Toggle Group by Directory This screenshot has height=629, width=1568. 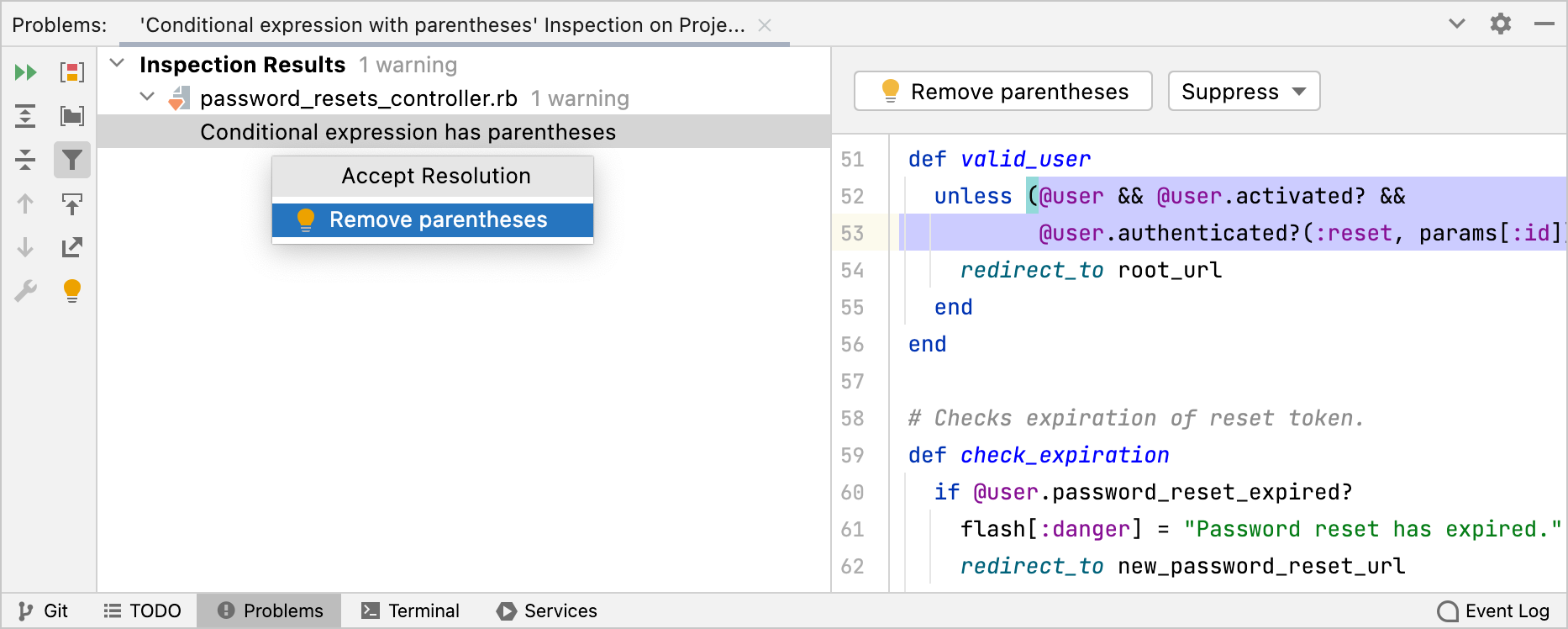click(x=72, y=116)
